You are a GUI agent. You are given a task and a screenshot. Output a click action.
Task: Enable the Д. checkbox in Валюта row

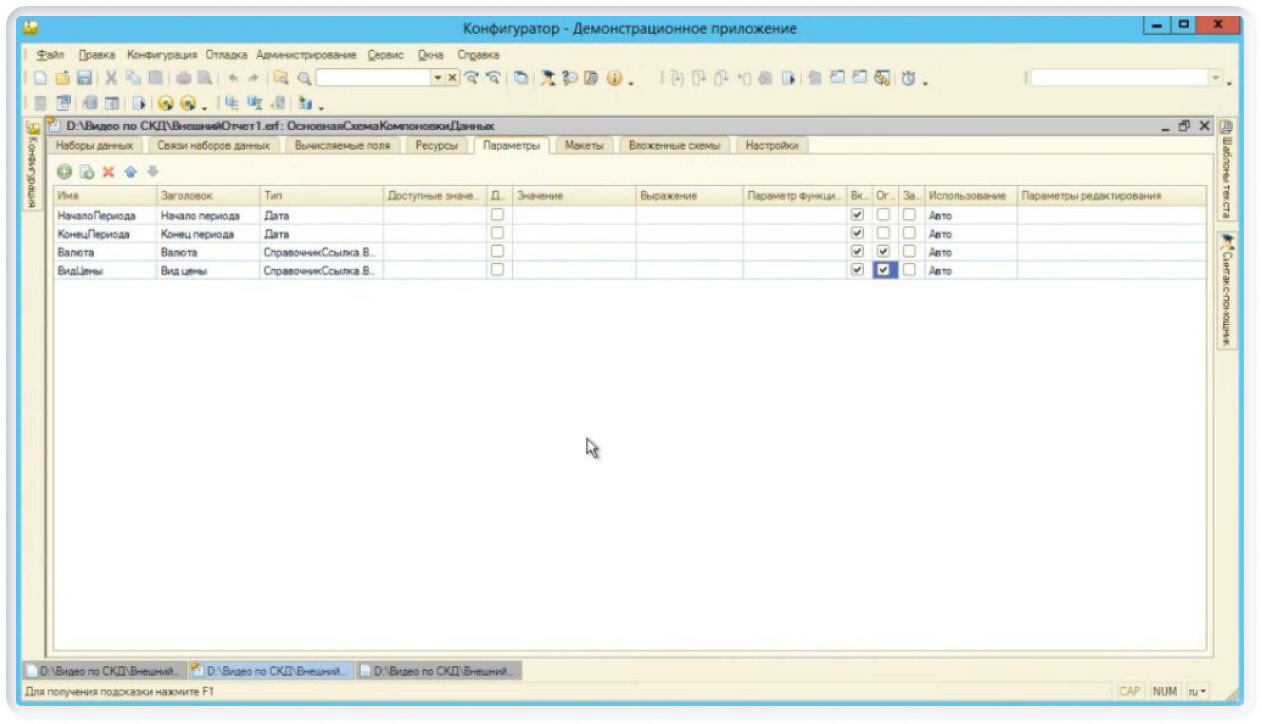[x=497, y=252]
